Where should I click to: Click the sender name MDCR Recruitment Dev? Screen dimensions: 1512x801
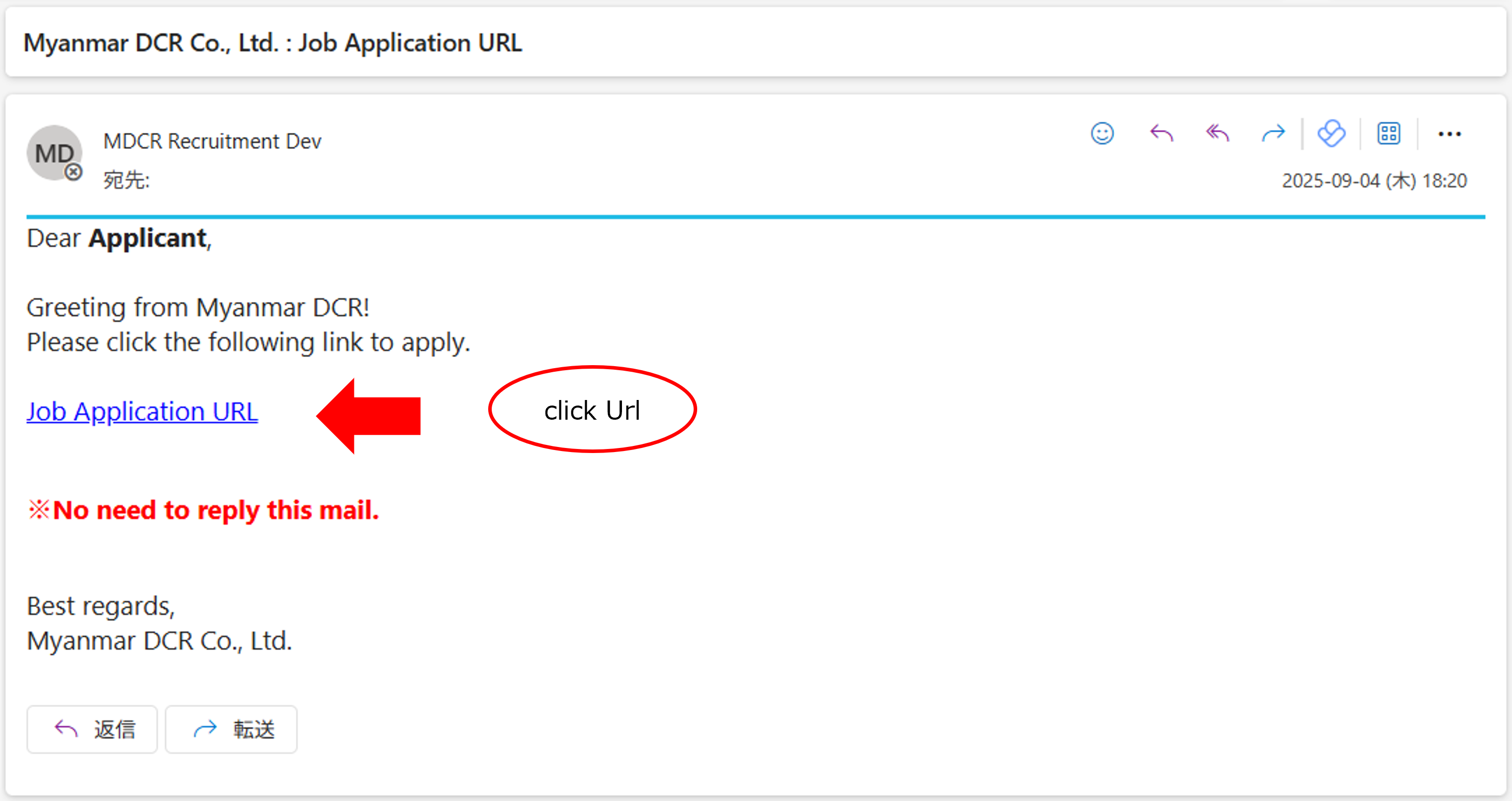coord(212,141)
